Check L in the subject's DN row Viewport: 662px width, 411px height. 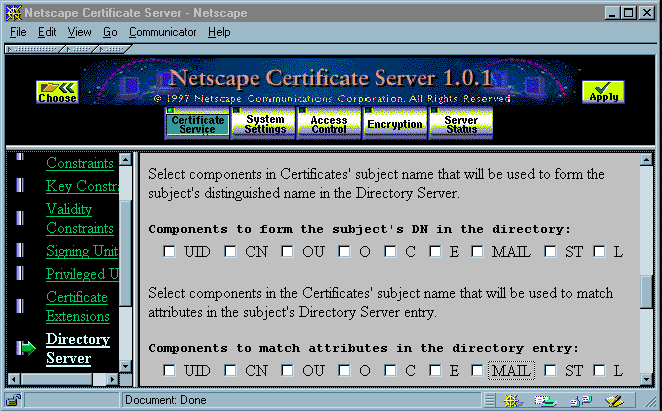pos(599,251)
